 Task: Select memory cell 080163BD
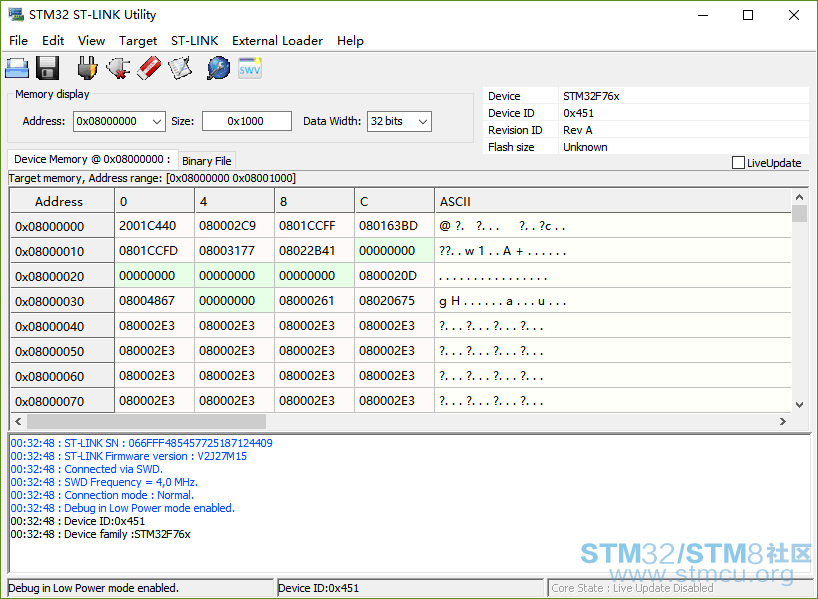pyautogui.click(x=394, y=226)
